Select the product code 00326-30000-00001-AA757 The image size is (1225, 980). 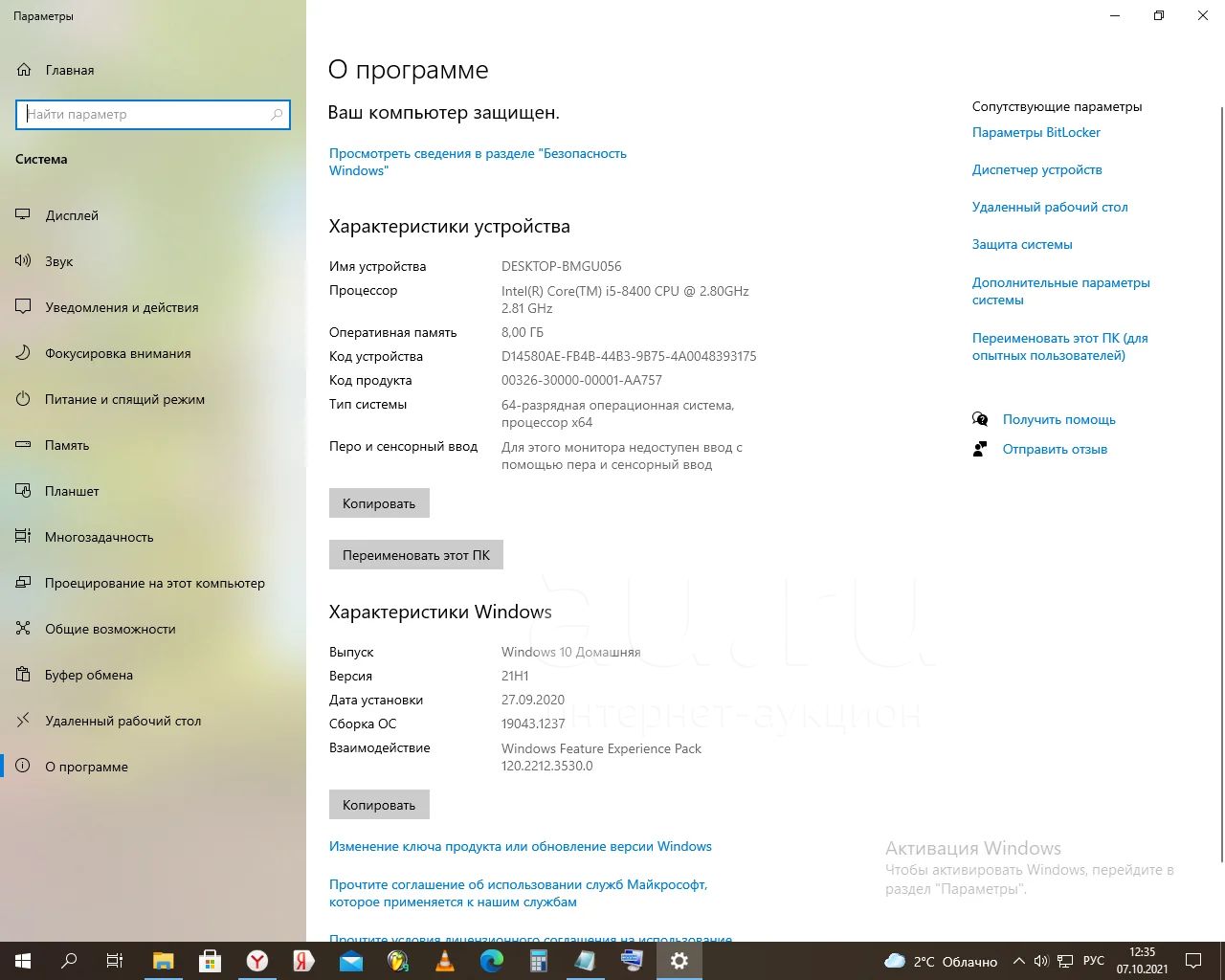point(582,380)
